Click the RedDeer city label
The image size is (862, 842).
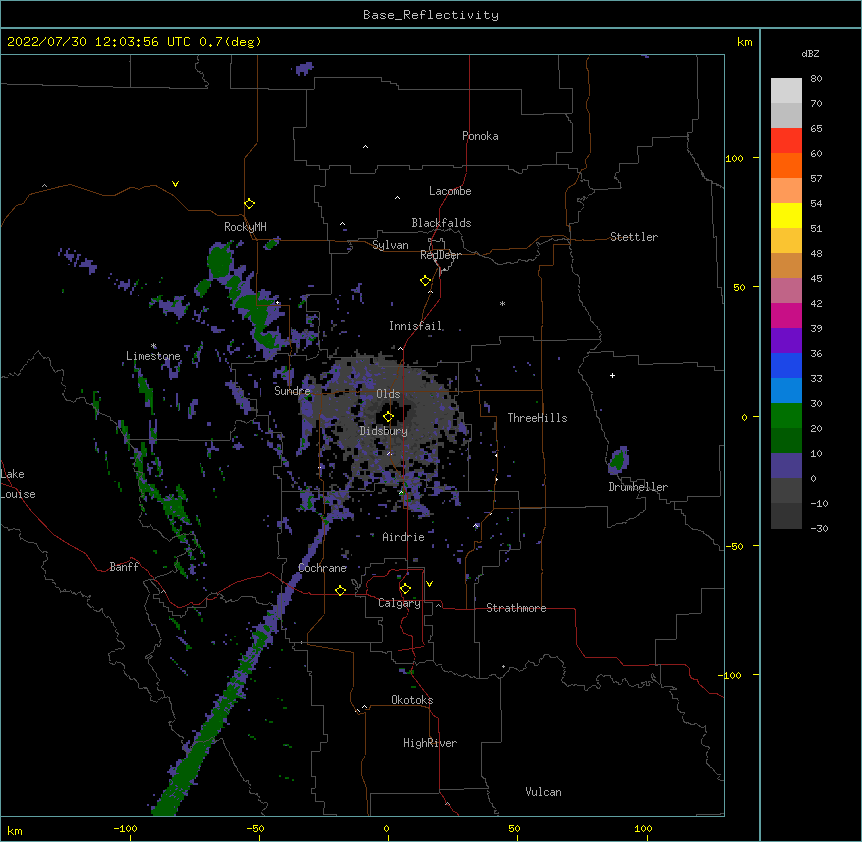440,255
